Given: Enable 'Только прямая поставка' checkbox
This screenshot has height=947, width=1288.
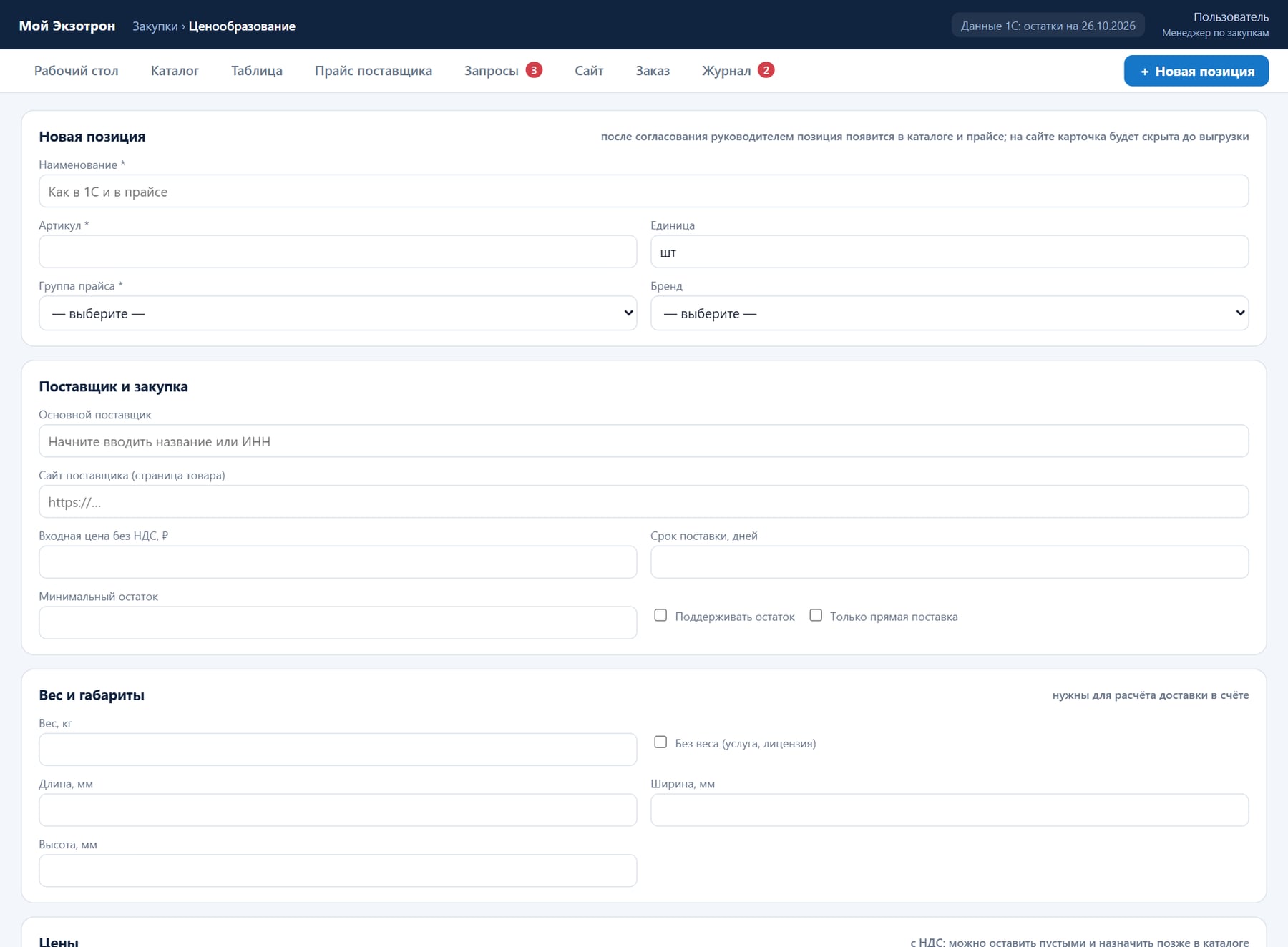Looking at the screenshot, I should point(816,615).
